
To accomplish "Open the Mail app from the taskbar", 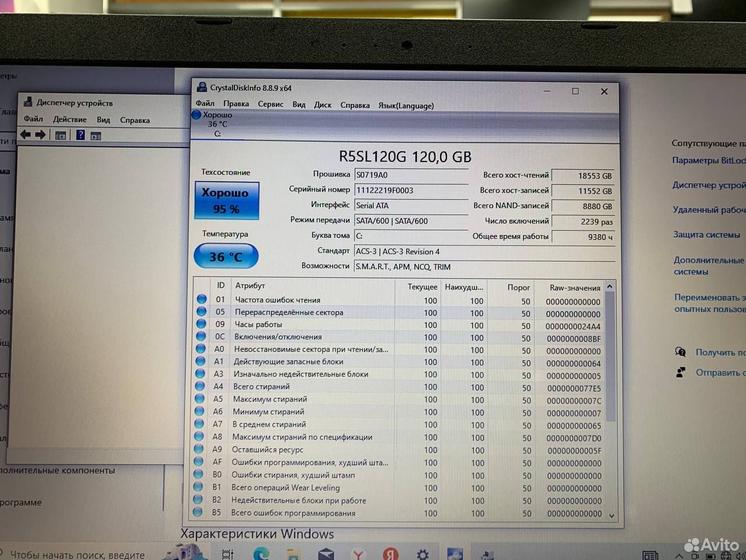I will click(326, 554).
